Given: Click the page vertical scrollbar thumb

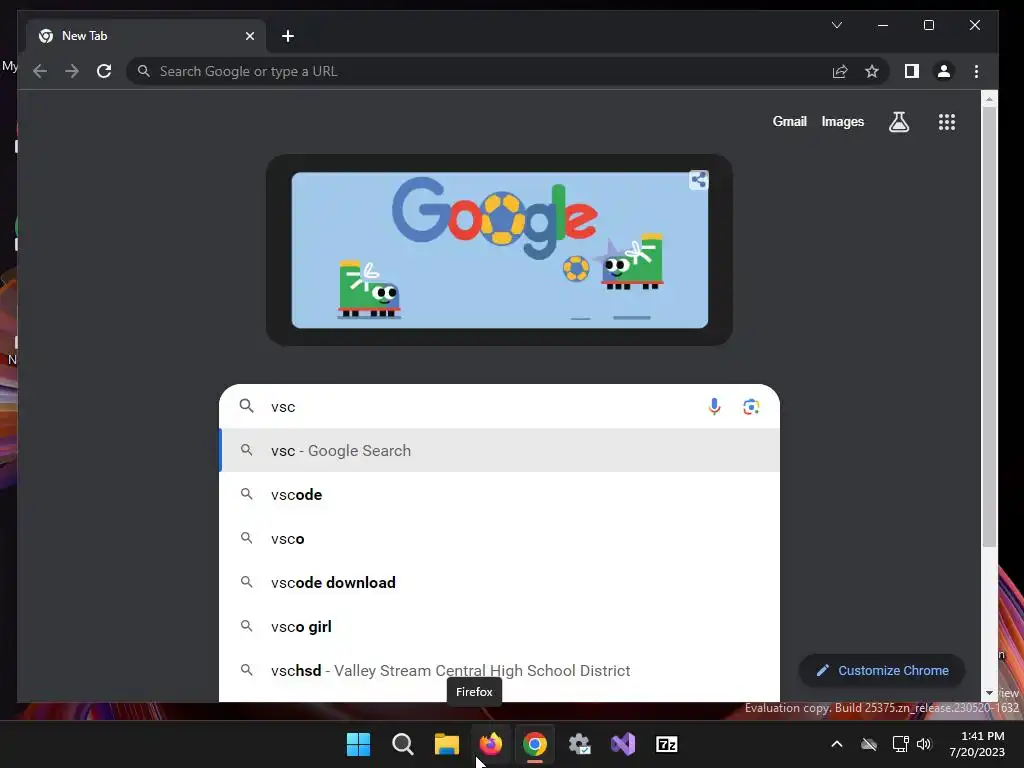Looking at the screenshot, I should coord(989,327).
